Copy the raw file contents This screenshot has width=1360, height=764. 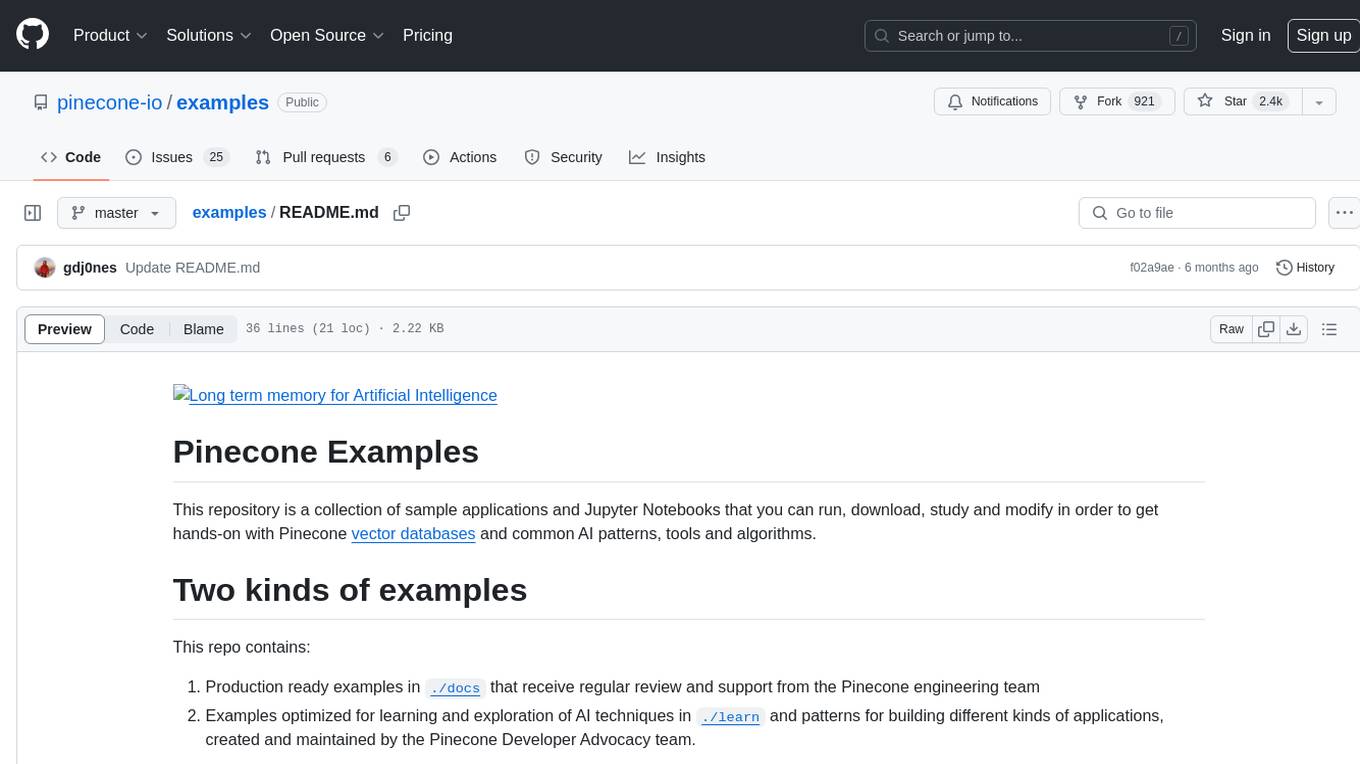click(1266, 329)
